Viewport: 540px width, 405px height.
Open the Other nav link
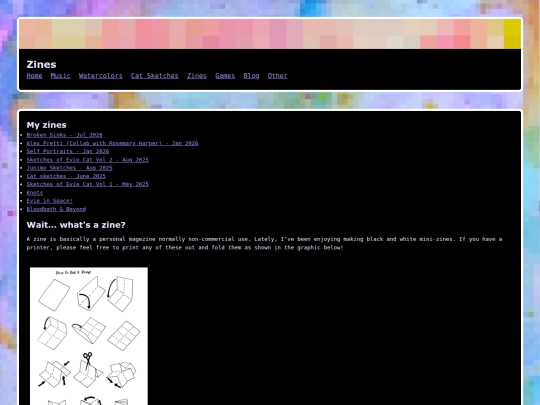(278, 76)
